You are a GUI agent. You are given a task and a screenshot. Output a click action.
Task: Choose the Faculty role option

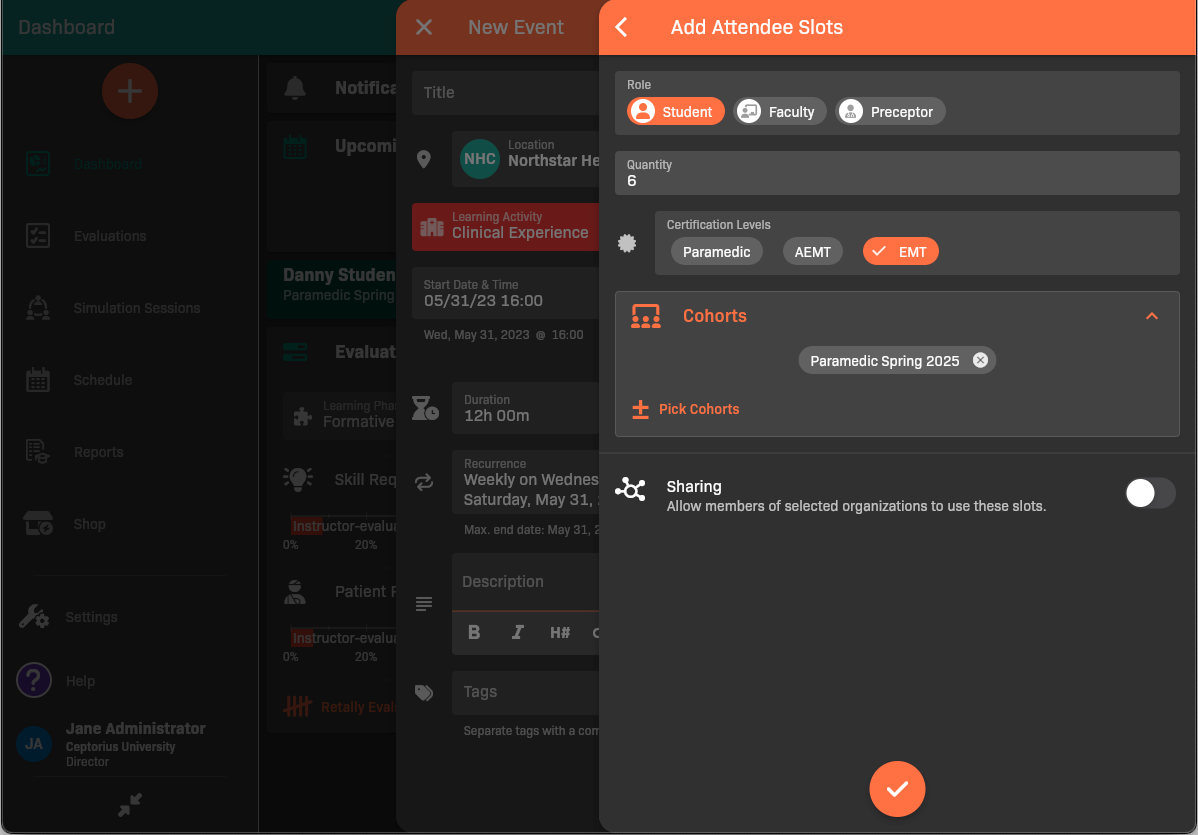780,112
